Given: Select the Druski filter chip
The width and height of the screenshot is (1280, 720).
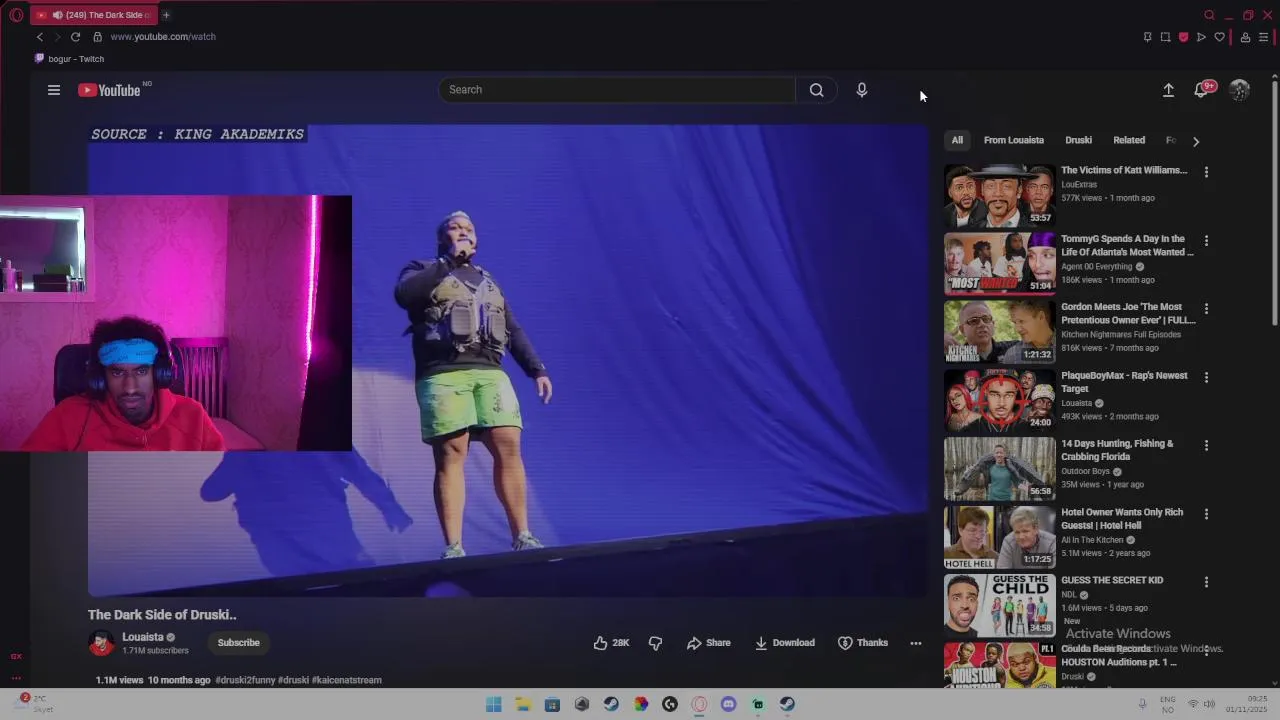Looking at the screenshot, I should 1078,140.
